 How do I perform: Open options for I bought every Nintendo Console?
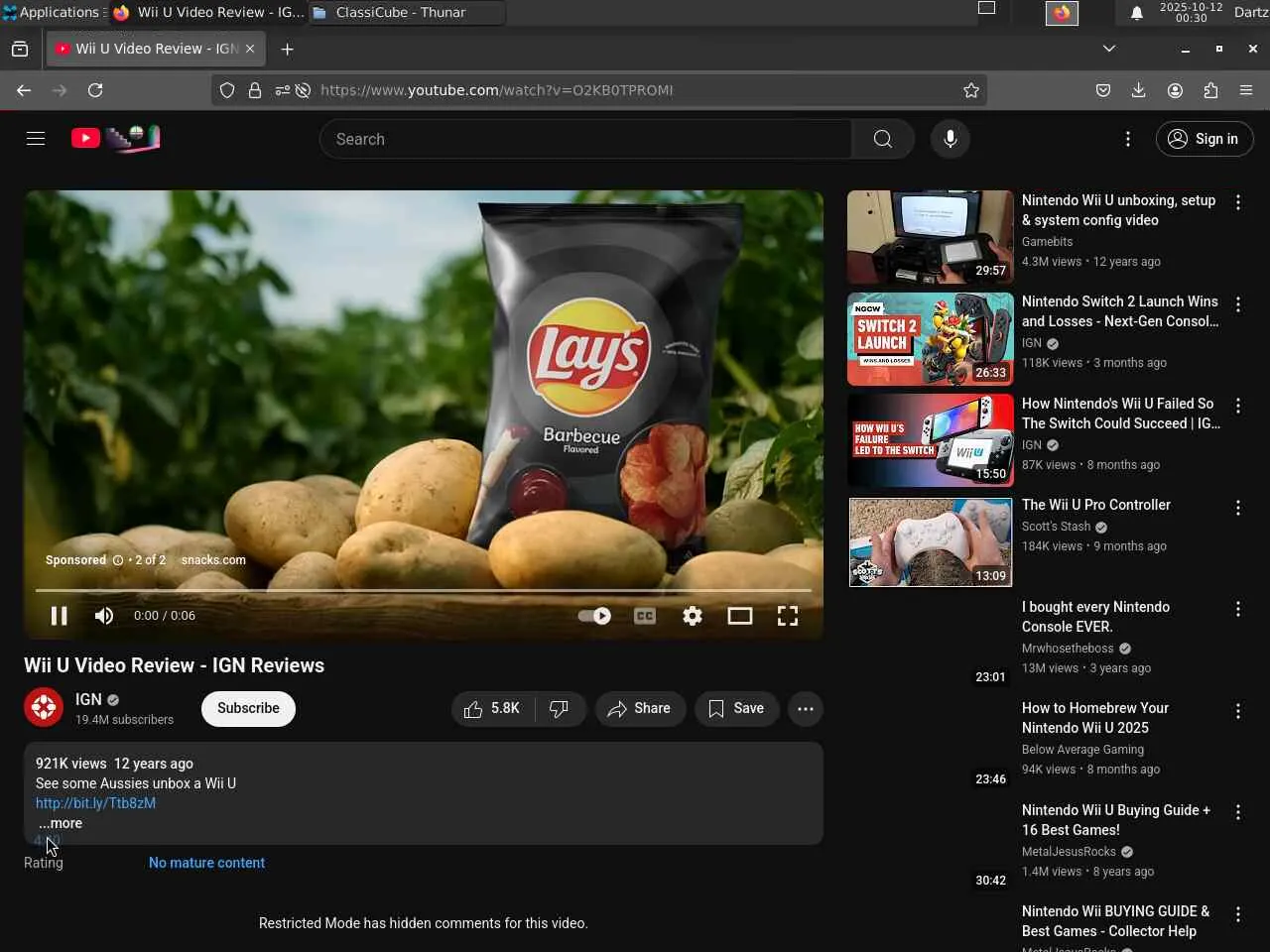[1237, 609]
